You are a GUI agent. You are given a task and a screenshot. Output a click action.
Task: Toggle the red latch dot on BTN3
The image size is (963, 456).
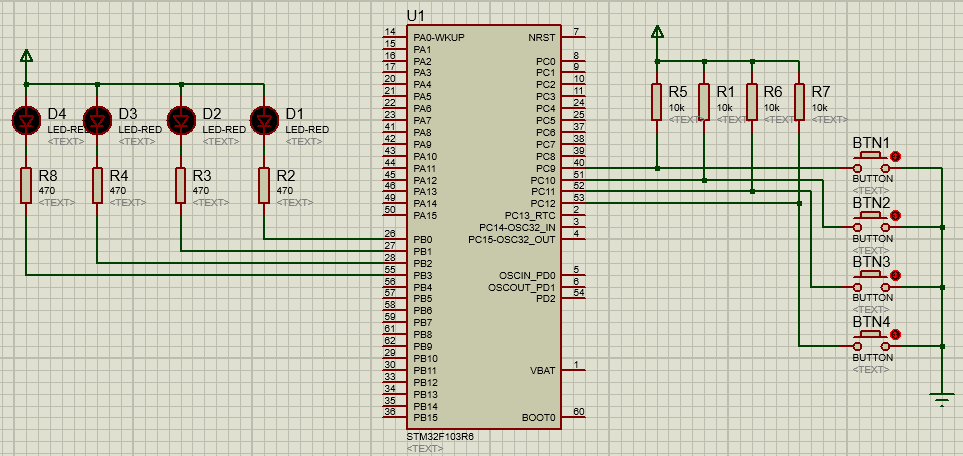coord(895,275)
